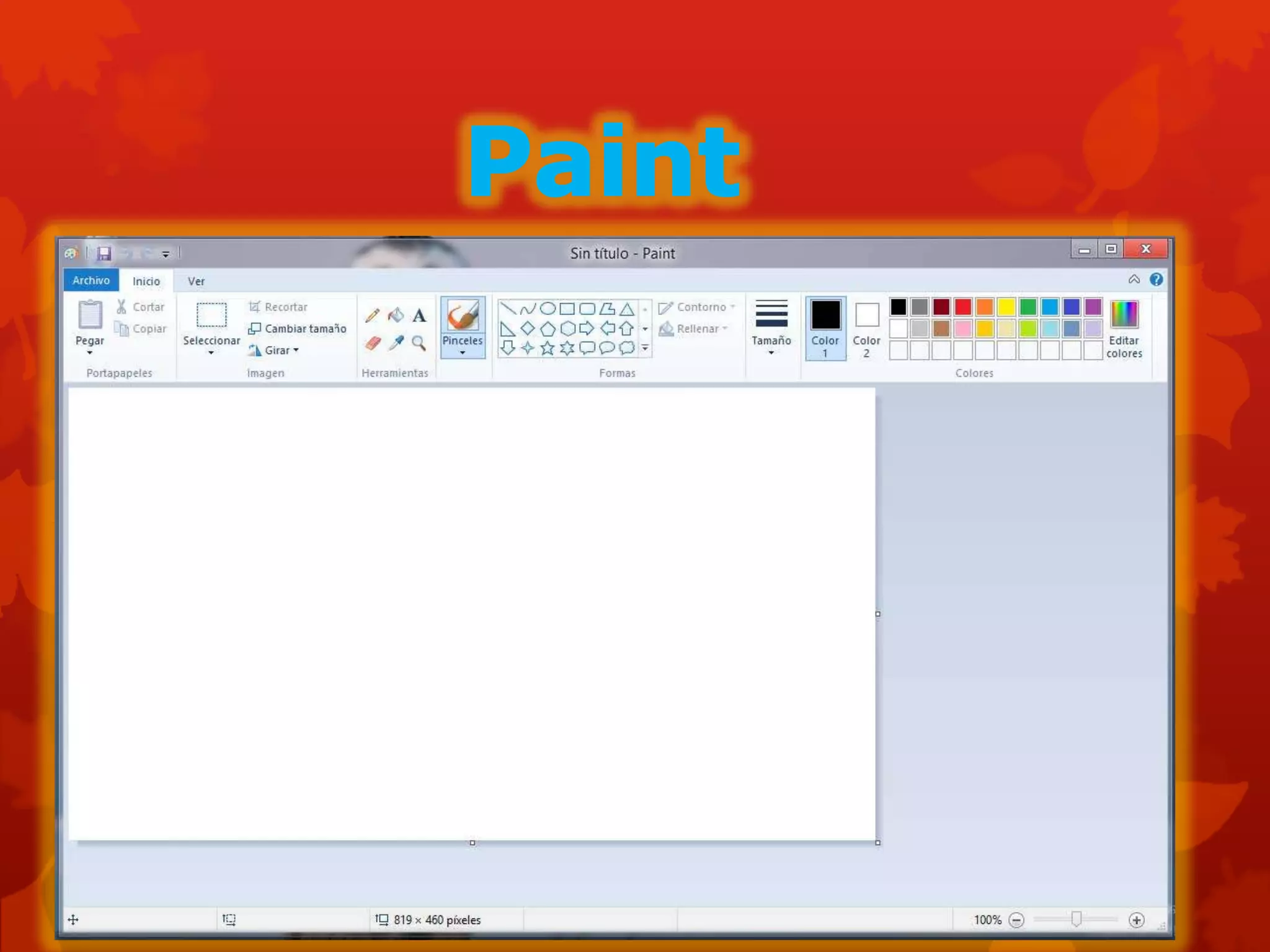Screen dimensions: 1270x952
Task: Click the canvas bottom-right corner resize handle
Action: pyautogui.click(x=877, y=843)
